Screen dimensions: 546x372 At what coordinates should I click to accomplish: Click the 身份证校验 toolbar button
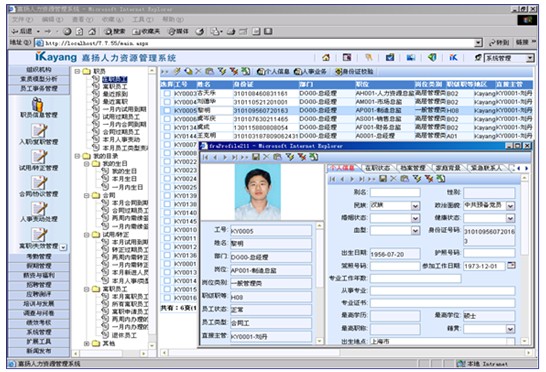pos(354,72)
